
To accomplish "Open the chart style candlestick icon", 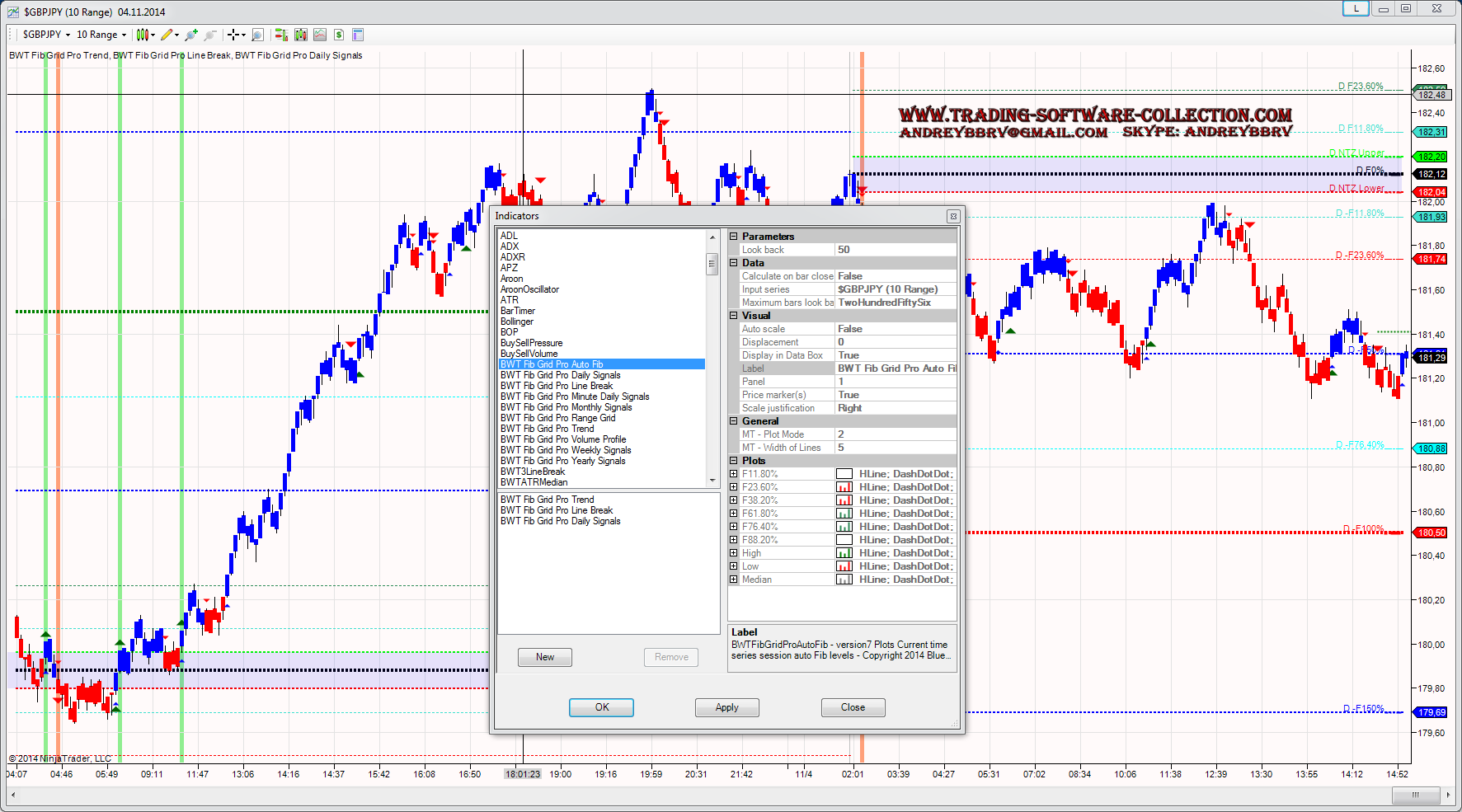I will [x=143, y=35].
